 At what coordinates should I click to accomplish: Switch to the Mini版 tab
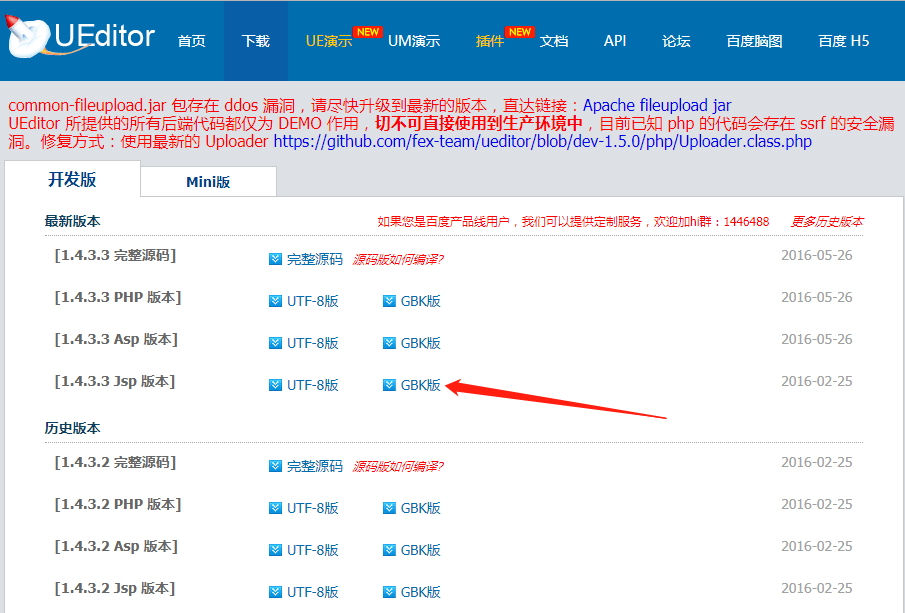coord(208,182)
